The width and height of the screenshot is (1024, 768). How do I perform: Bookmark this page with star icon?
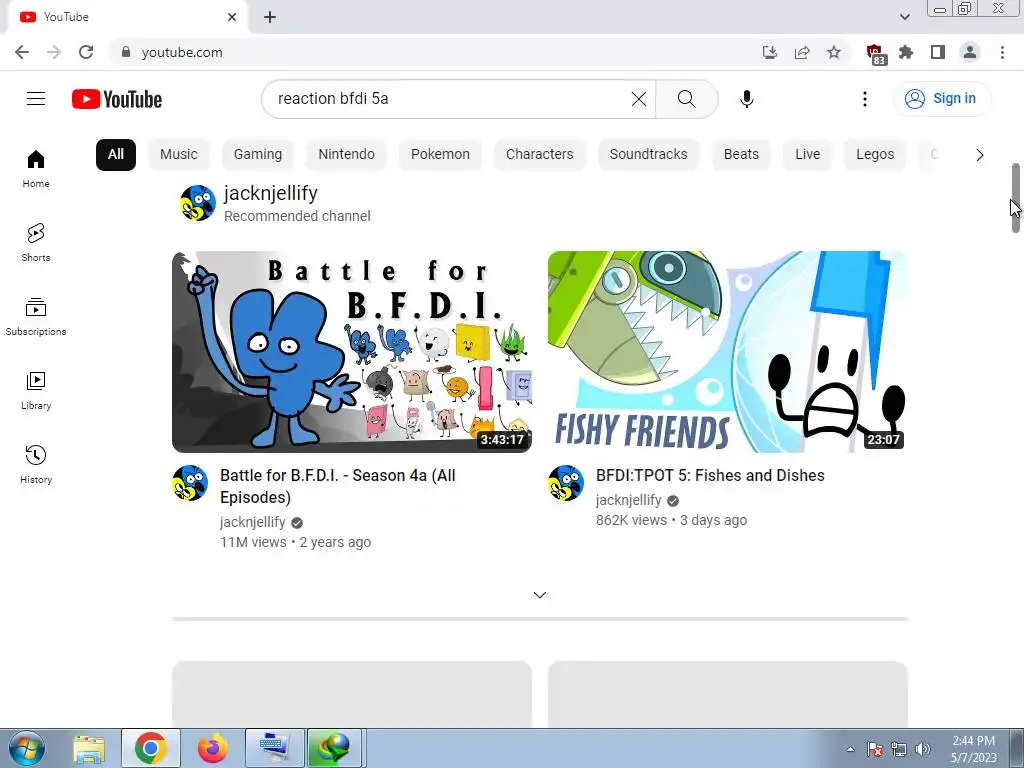tap(834, 52)
